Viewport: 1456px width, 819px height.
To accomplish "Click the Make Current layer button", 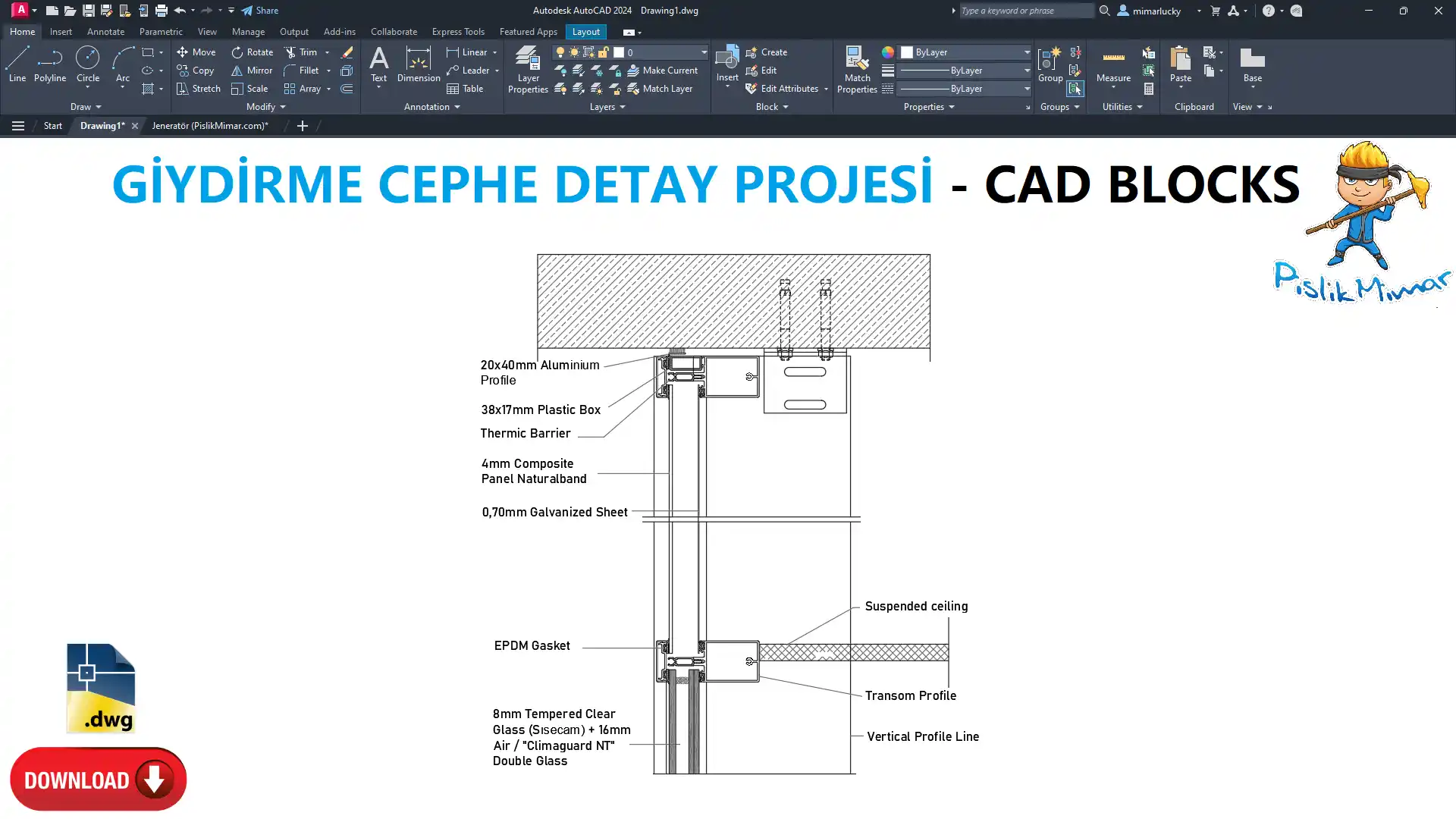I will pos(662,71).
